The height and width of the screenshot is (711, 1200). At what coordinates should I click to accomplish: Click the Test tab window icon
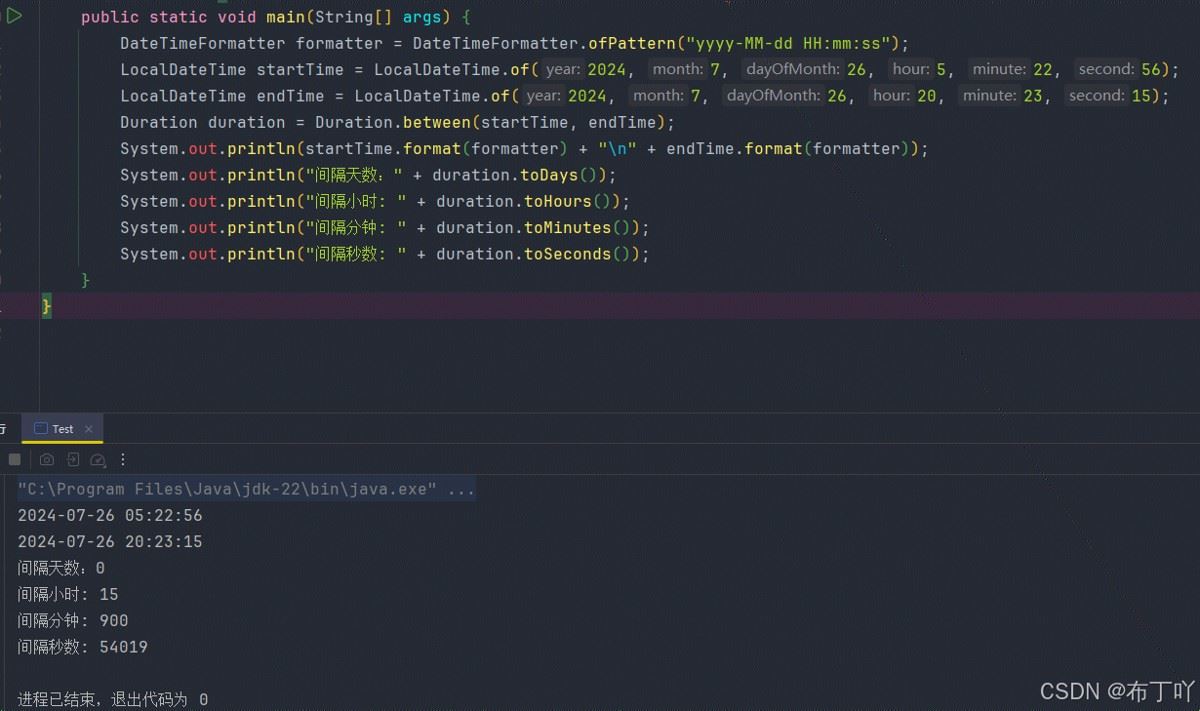[x=40, y=428]
